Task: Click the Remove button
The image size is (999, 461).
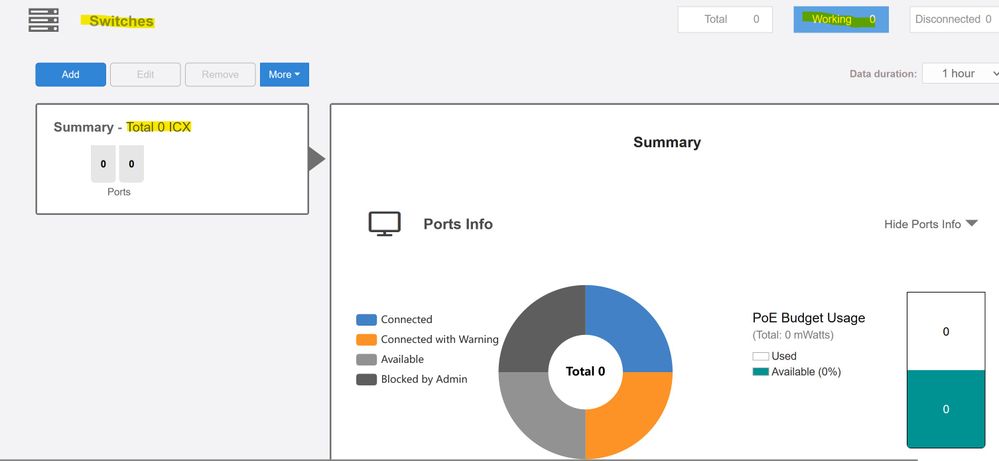Action: click(x=220, y=75)
